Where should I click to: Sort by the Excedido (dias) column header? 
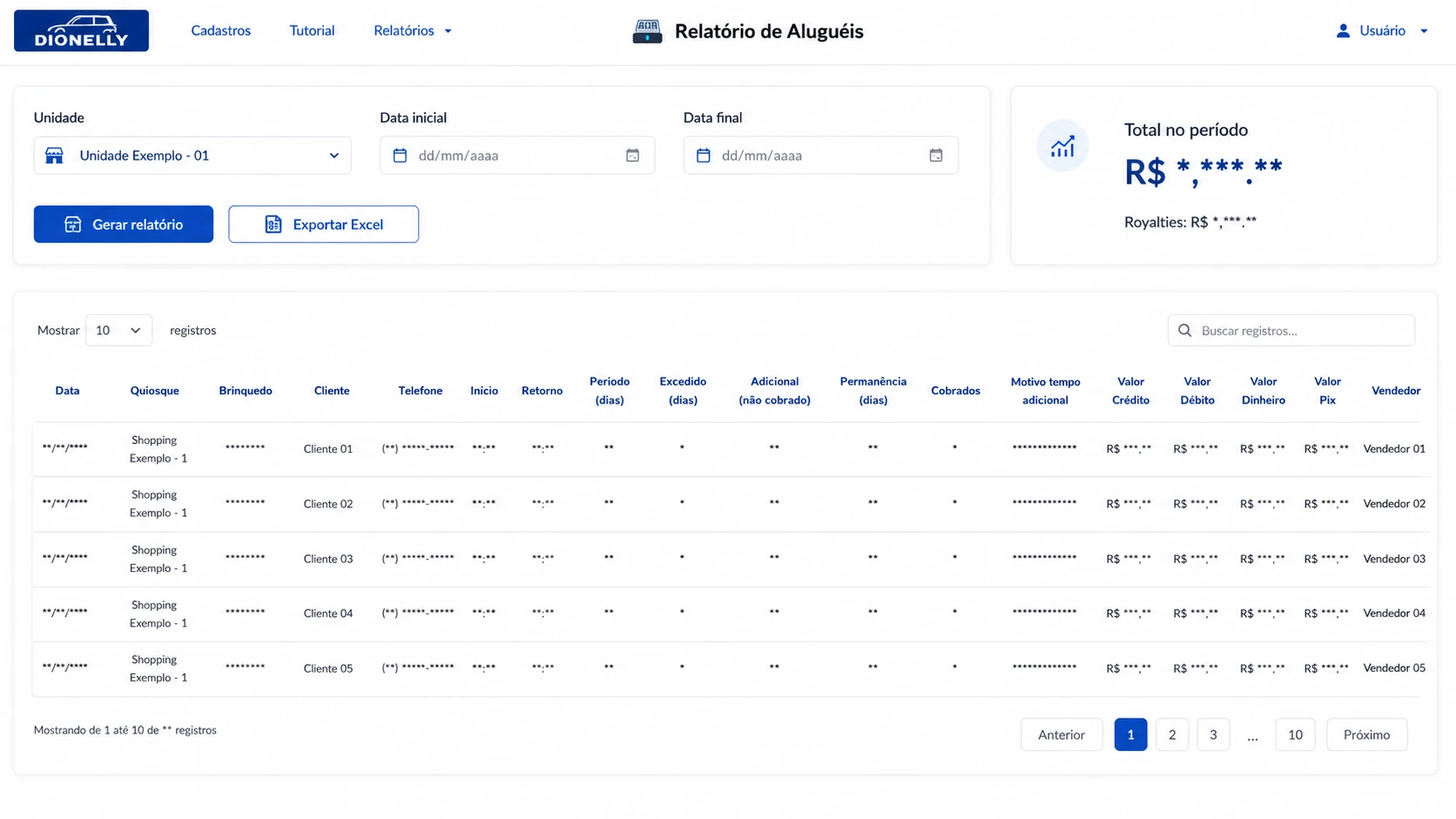[683, 391]
